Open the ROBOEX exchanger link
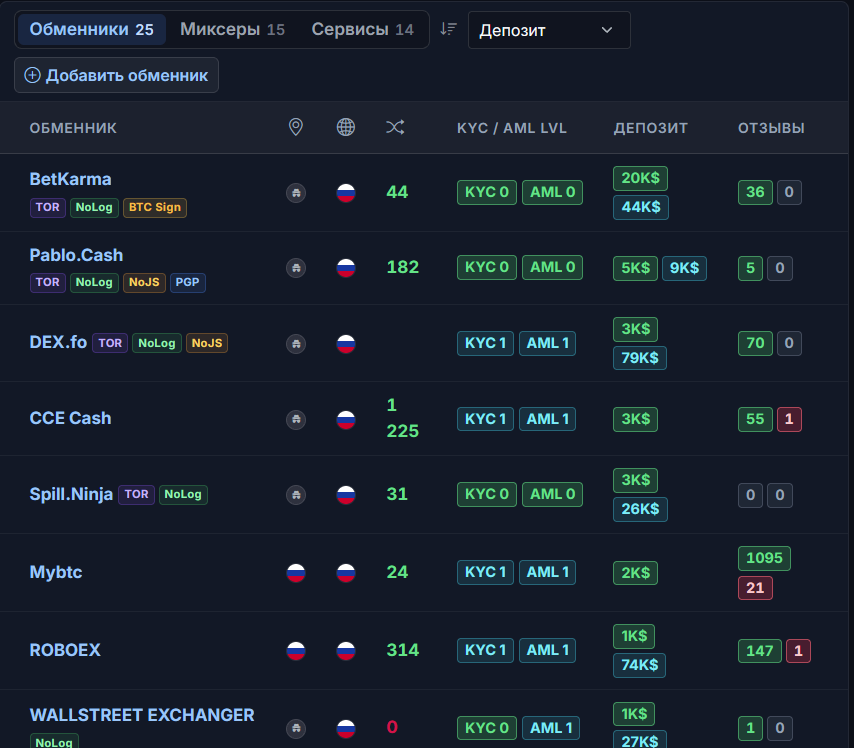The width and height of the screenshot is (854, 748). (x=65, y=650)
